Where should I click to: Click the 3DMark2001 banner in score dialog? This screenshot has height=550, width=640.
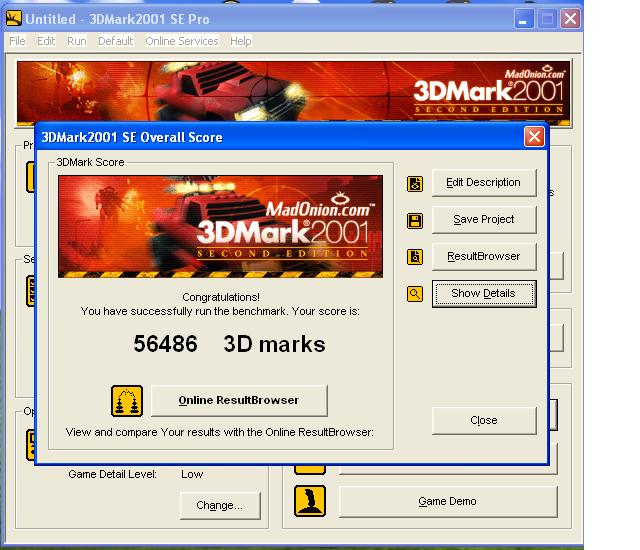[x=220, y=226]
